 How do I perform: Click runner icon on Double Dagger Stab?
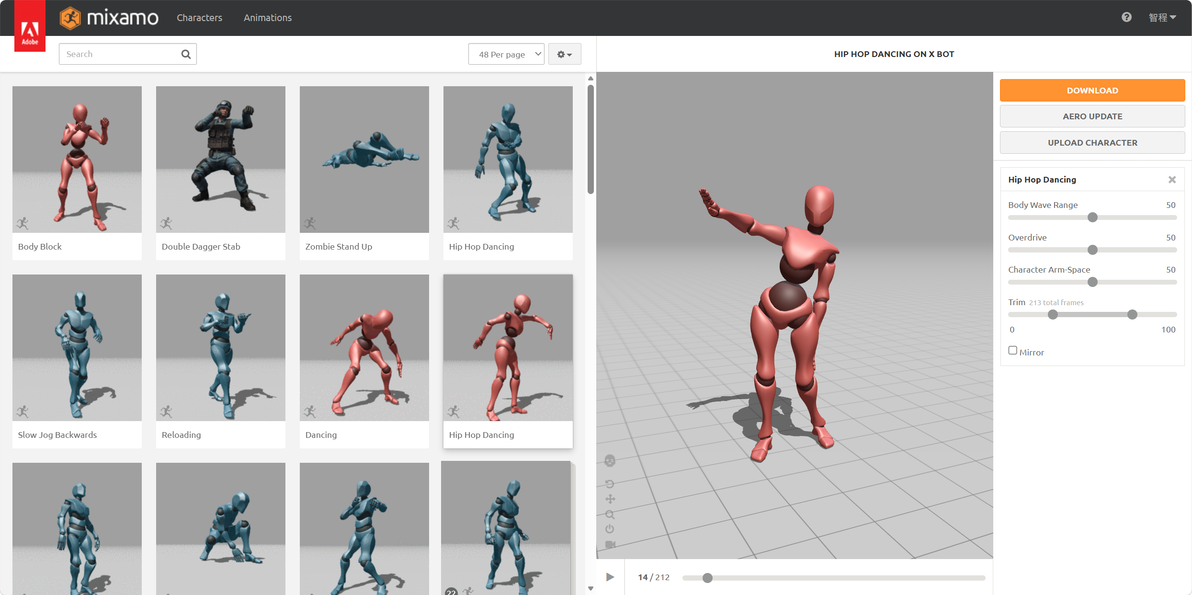pyautogui.click(x=166, y=223)
